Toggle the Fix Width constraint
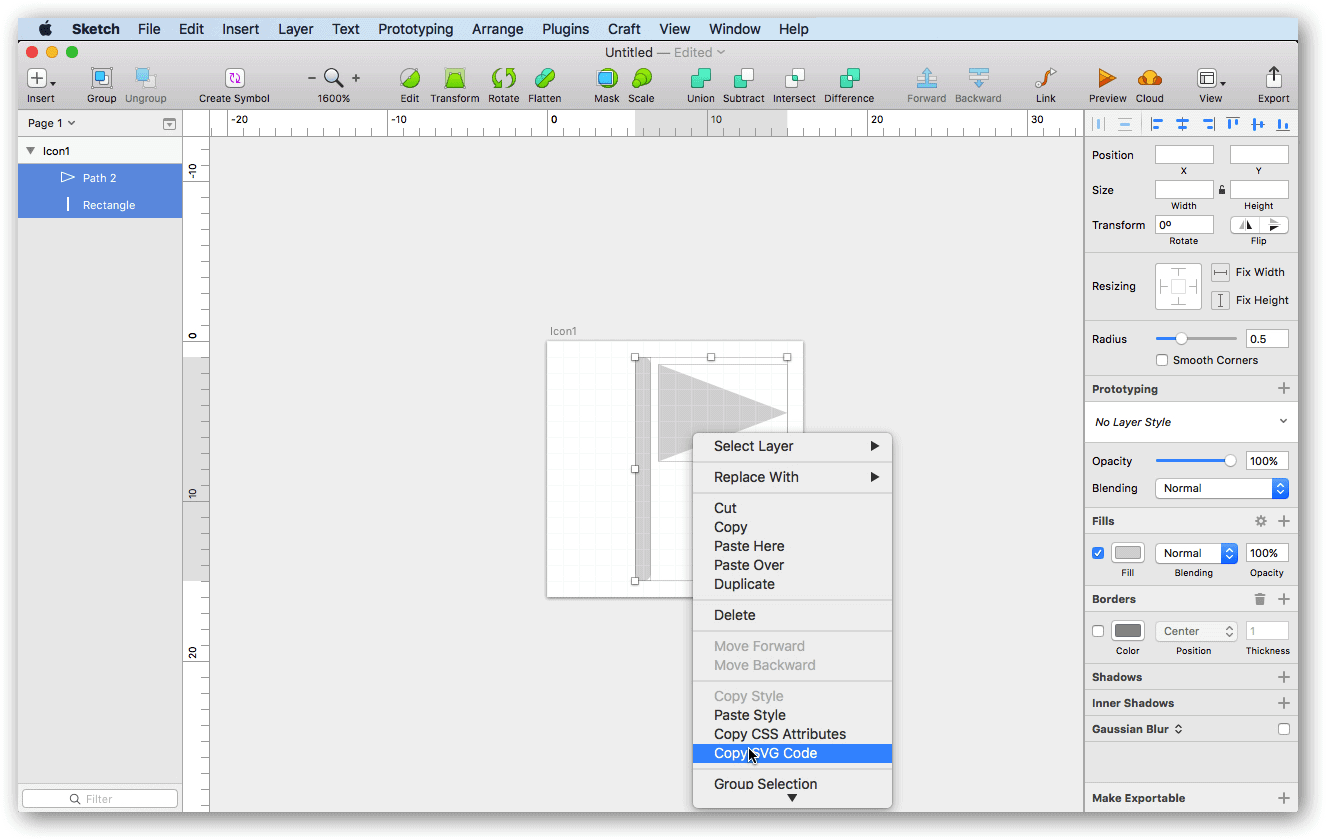 [1220, 272]
